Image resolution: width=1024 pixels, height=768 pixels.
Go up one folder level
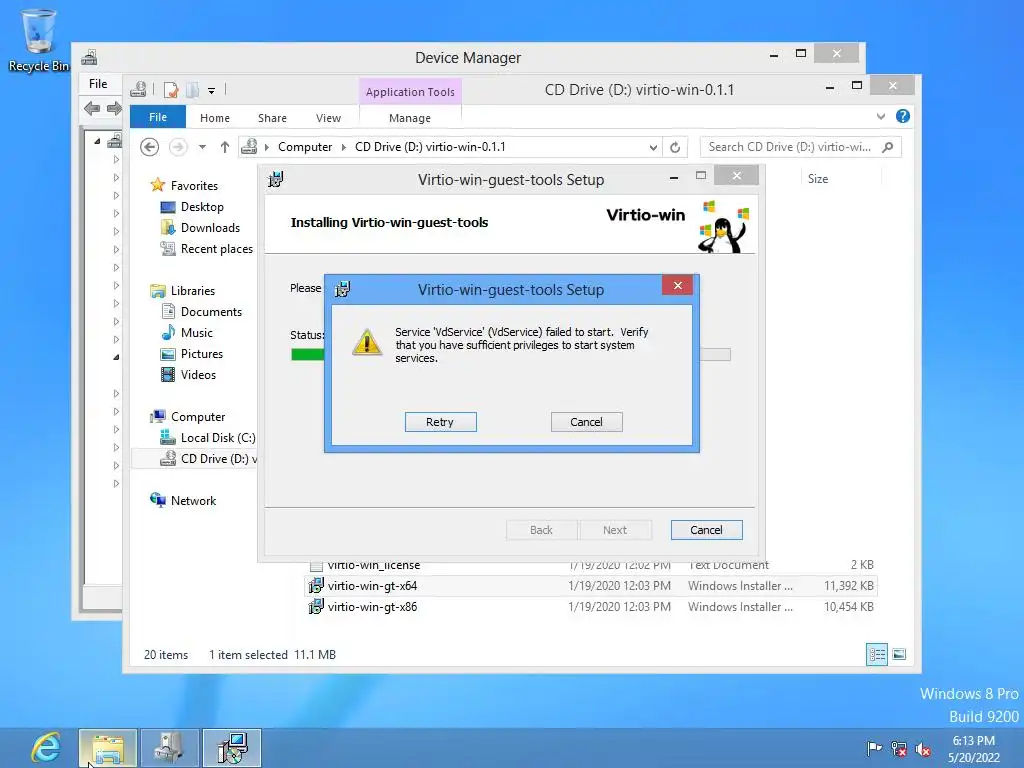[225, 147]
